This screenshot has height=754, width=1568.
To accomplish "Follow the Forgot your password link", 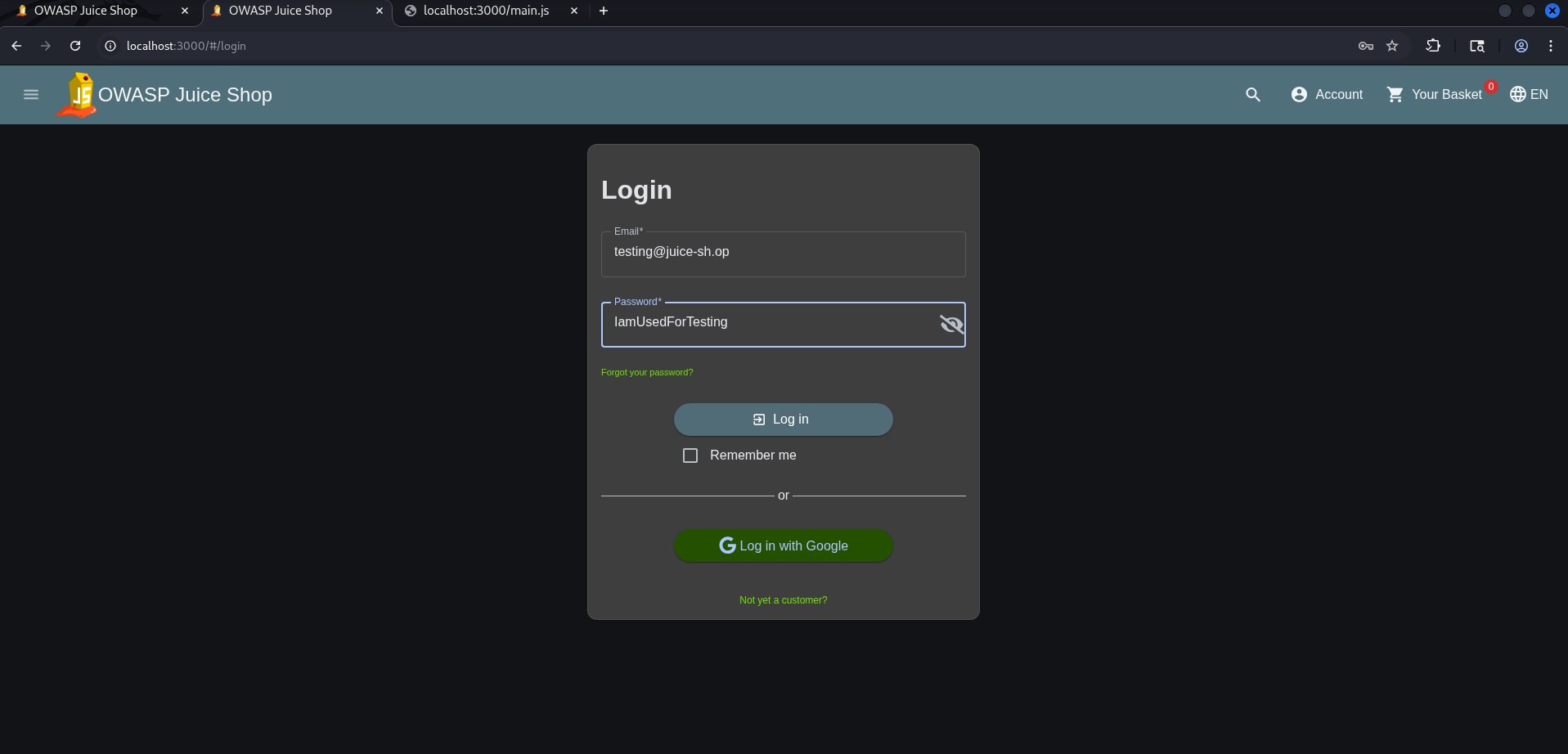I will [647, 372].
